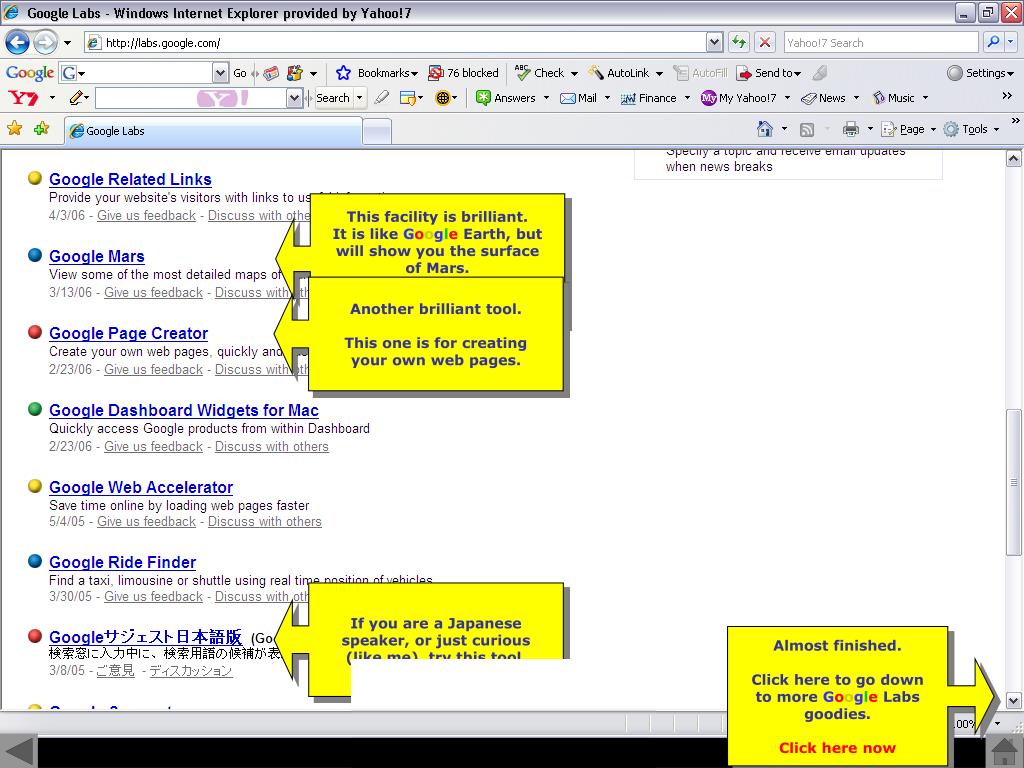The width and height of the screenshot is (1024, 768).
Task: Open the Bookmarks menu on Google toolbar
Action: [x=387, y=72]
